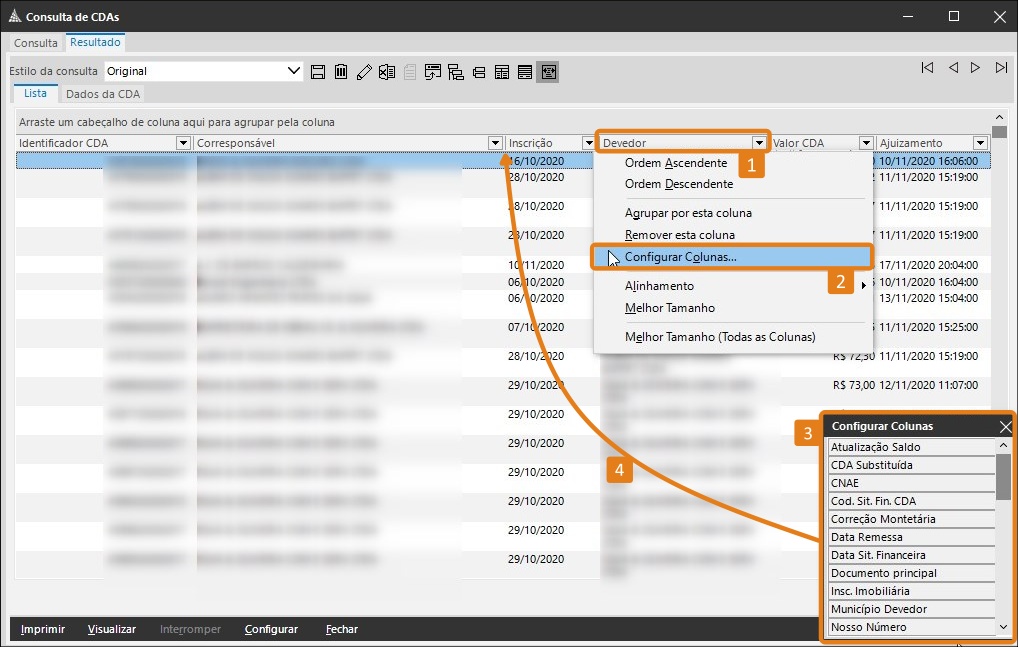This screenshot has width=1018, height=647.
Task: Click the pencil edit icon
Action: [x=364, y=71]
